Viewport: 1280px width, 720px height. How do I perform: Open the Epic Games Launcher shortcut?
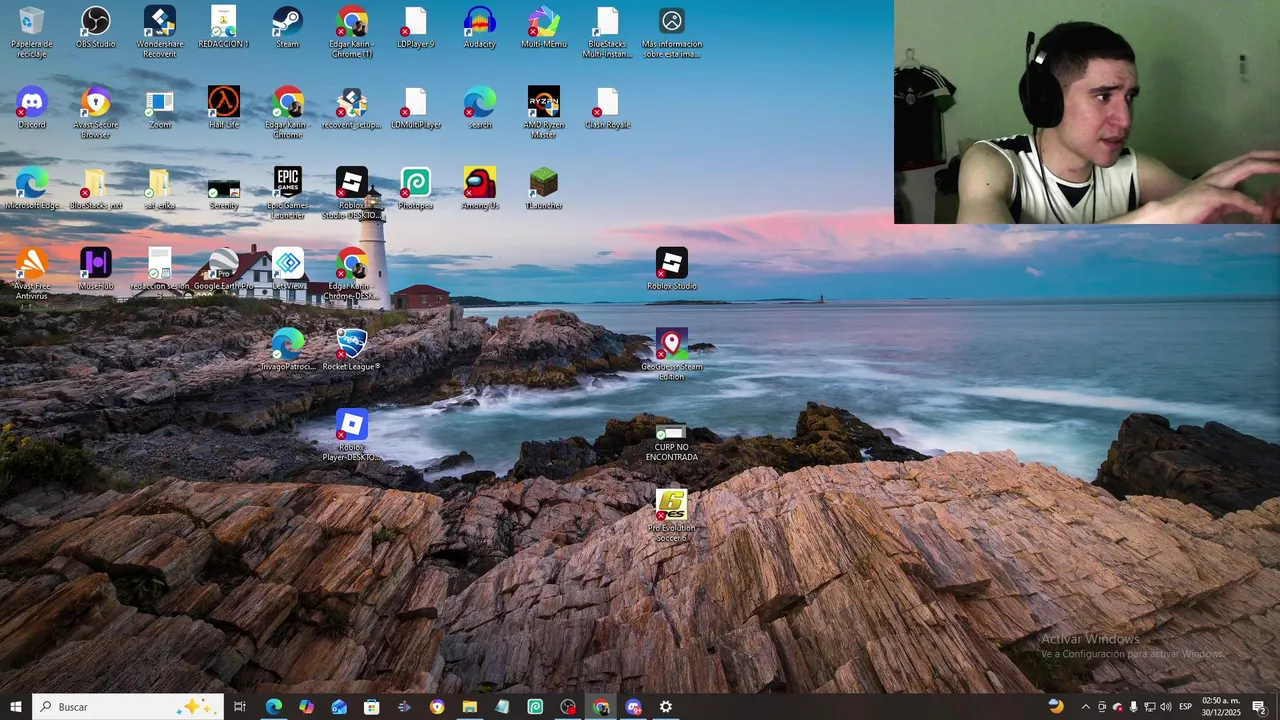point(288,193)
